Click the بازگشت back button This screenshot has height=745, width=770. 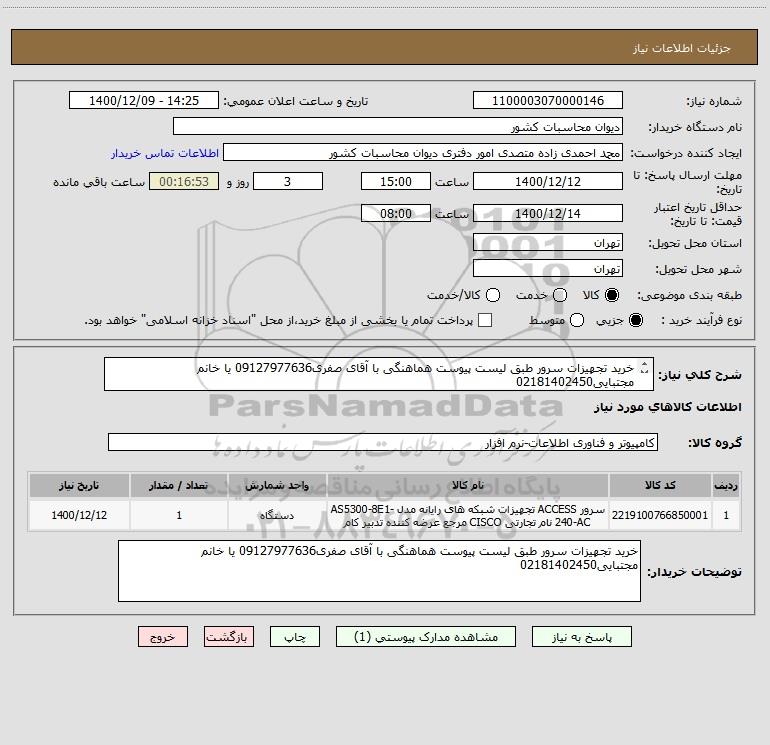[229, 637]
